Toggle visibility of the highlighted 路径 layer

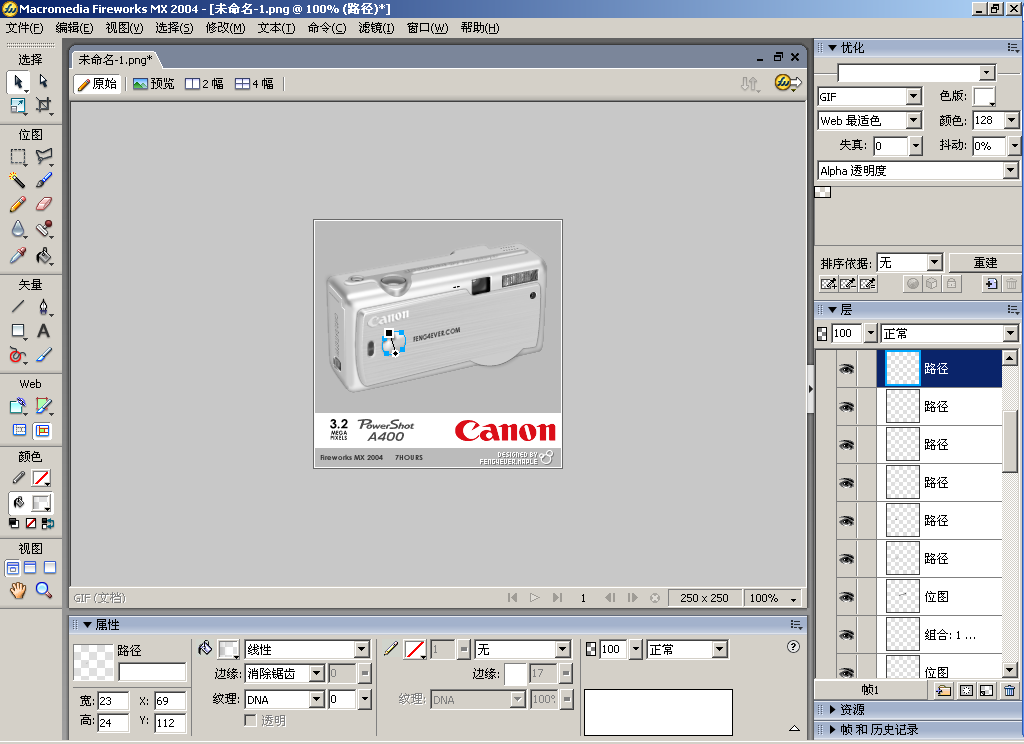846,369
